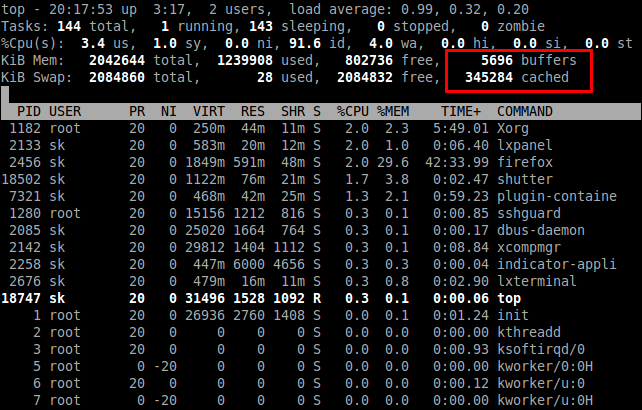Image resolution: width=642 pixels, height=410 pixels.
Task: Select the TIME+ column header
Action: [461, 111]
